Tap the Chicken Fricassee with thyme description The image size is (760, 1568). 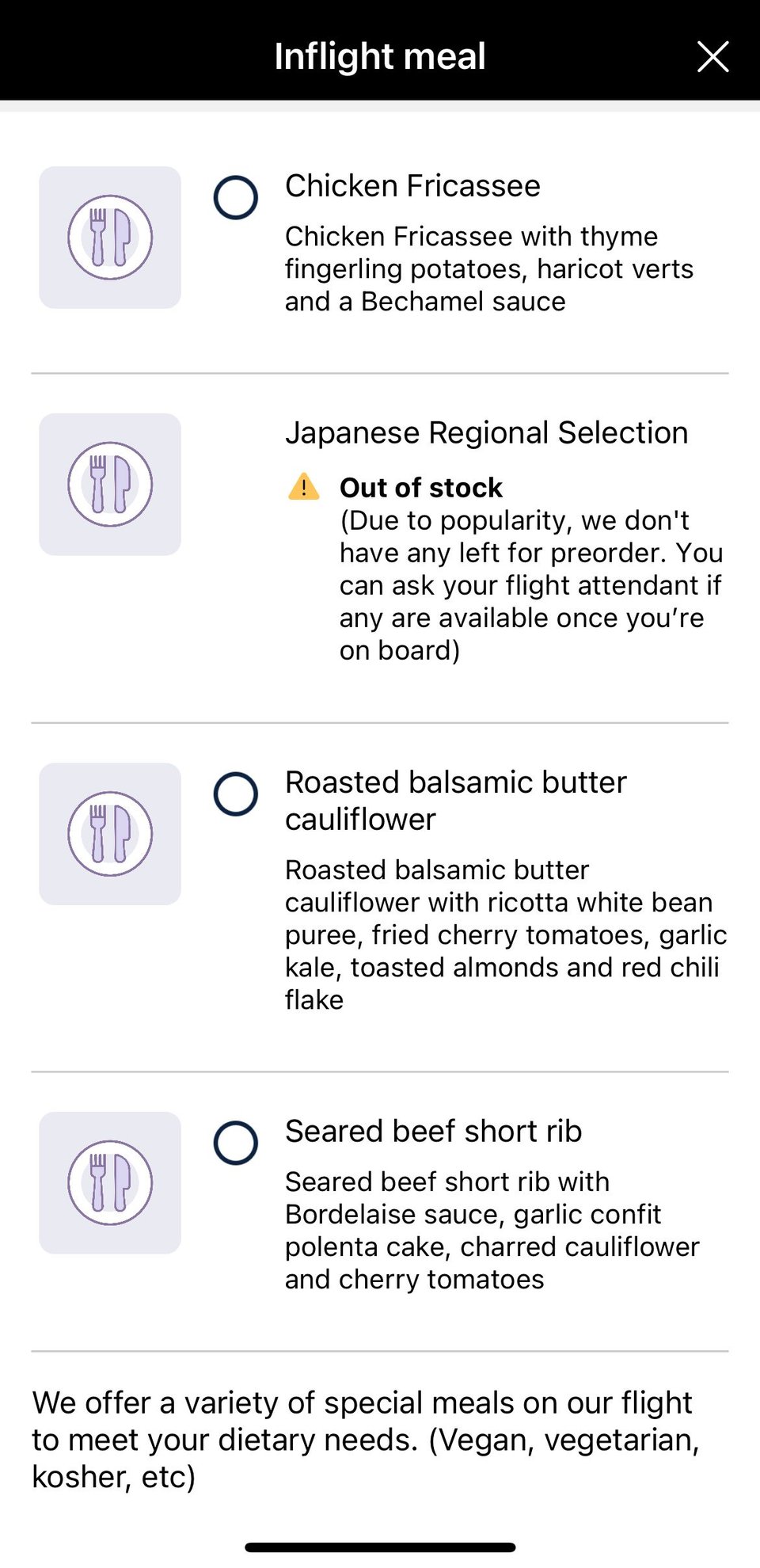click(x=488, y=269)
